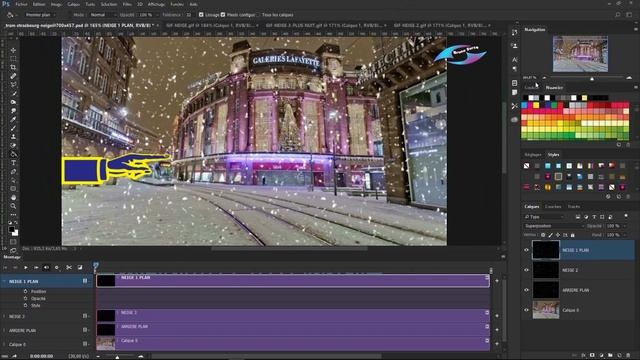Open the Premier plan fill source dropdown
The image size is (640, 360).
[40, 15]
